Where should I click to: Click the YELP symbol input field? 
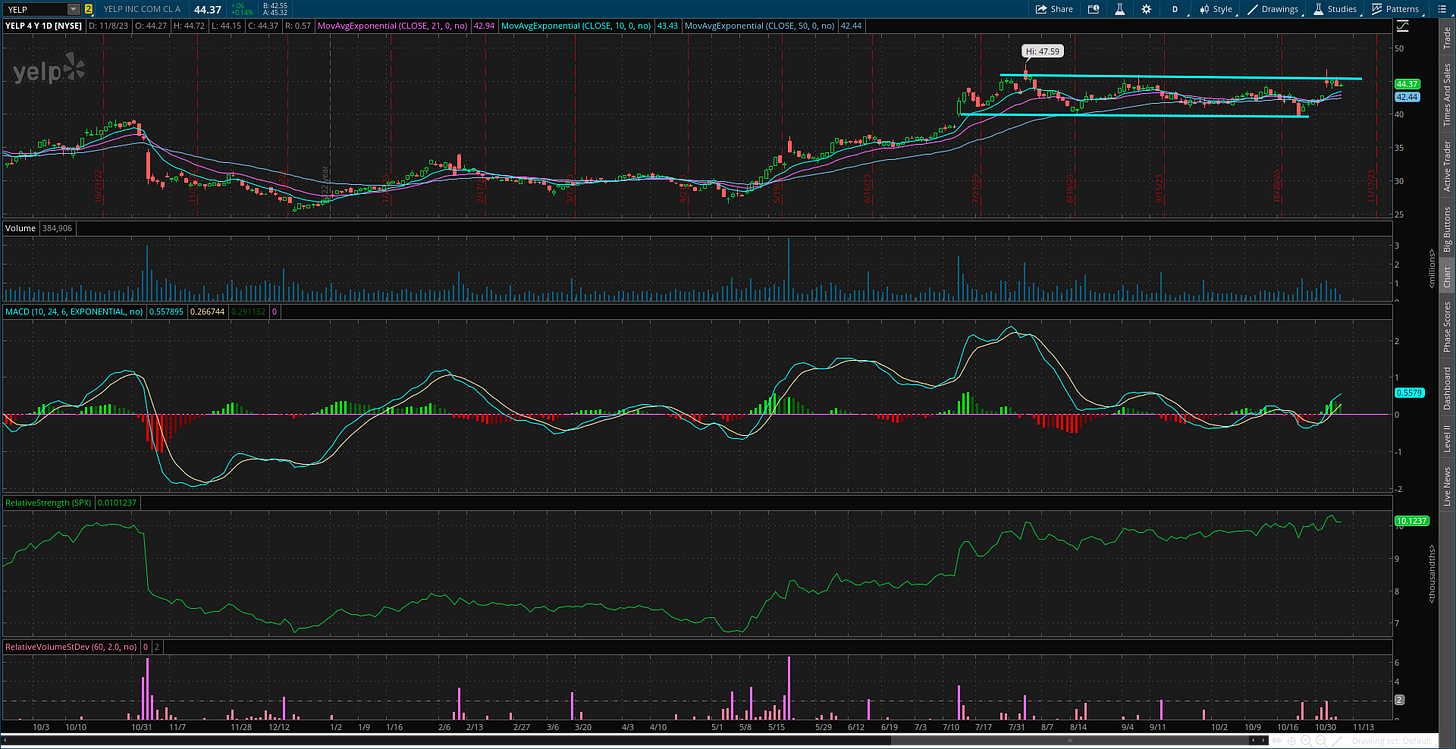coord(34,9)
